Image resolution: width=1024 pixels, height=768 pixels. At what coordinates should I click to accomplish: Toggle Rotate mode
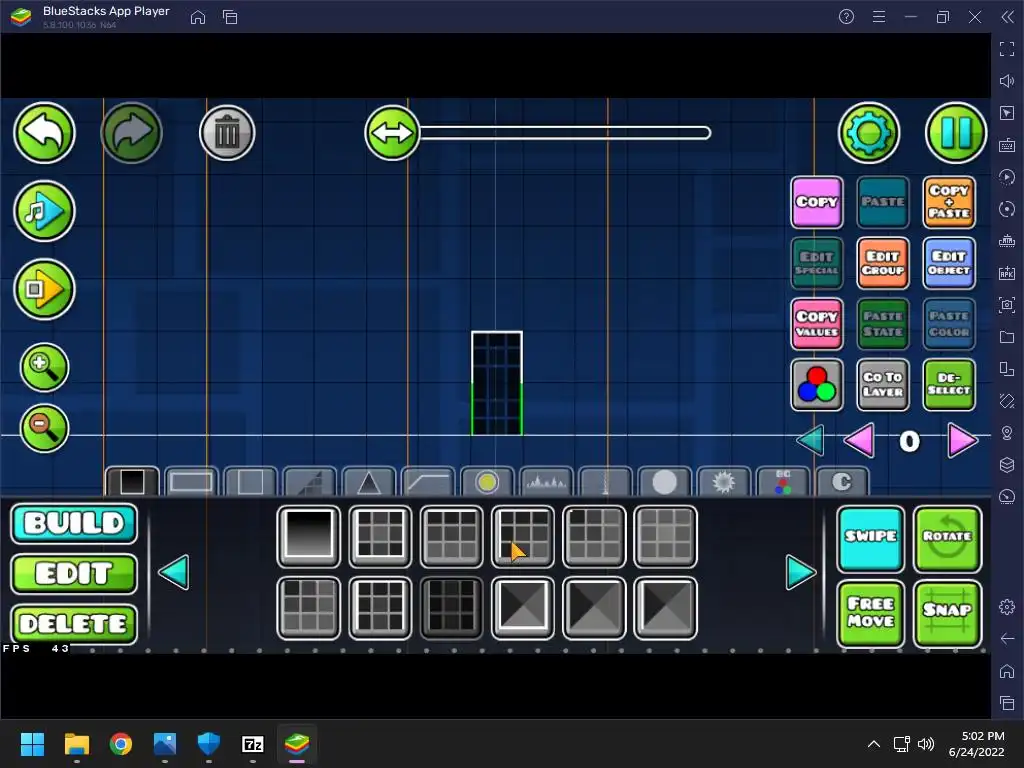947,538
